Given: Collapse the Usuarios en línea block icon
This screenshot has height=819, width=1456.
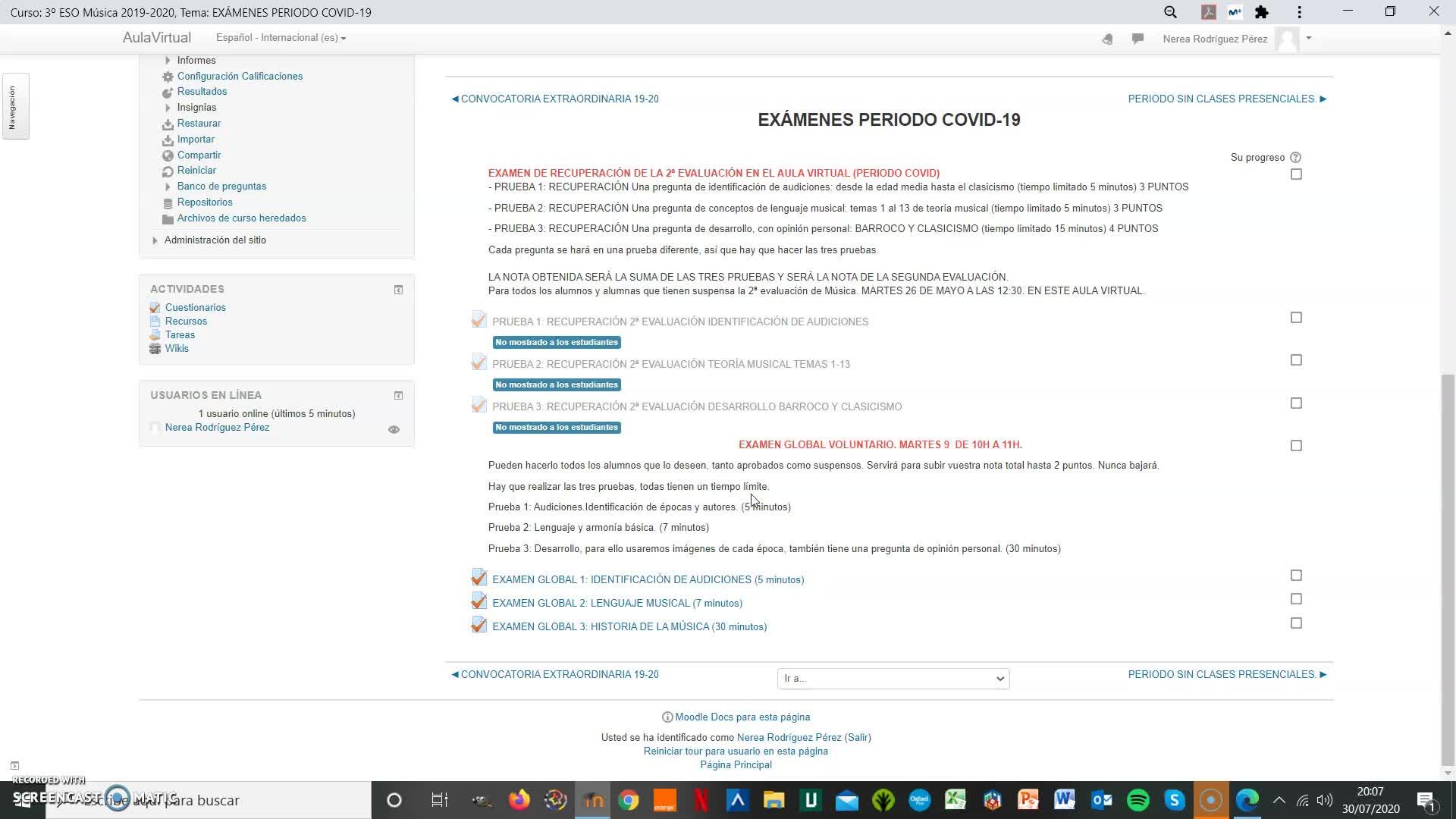Looking at the screenshot, I should 398,396.
